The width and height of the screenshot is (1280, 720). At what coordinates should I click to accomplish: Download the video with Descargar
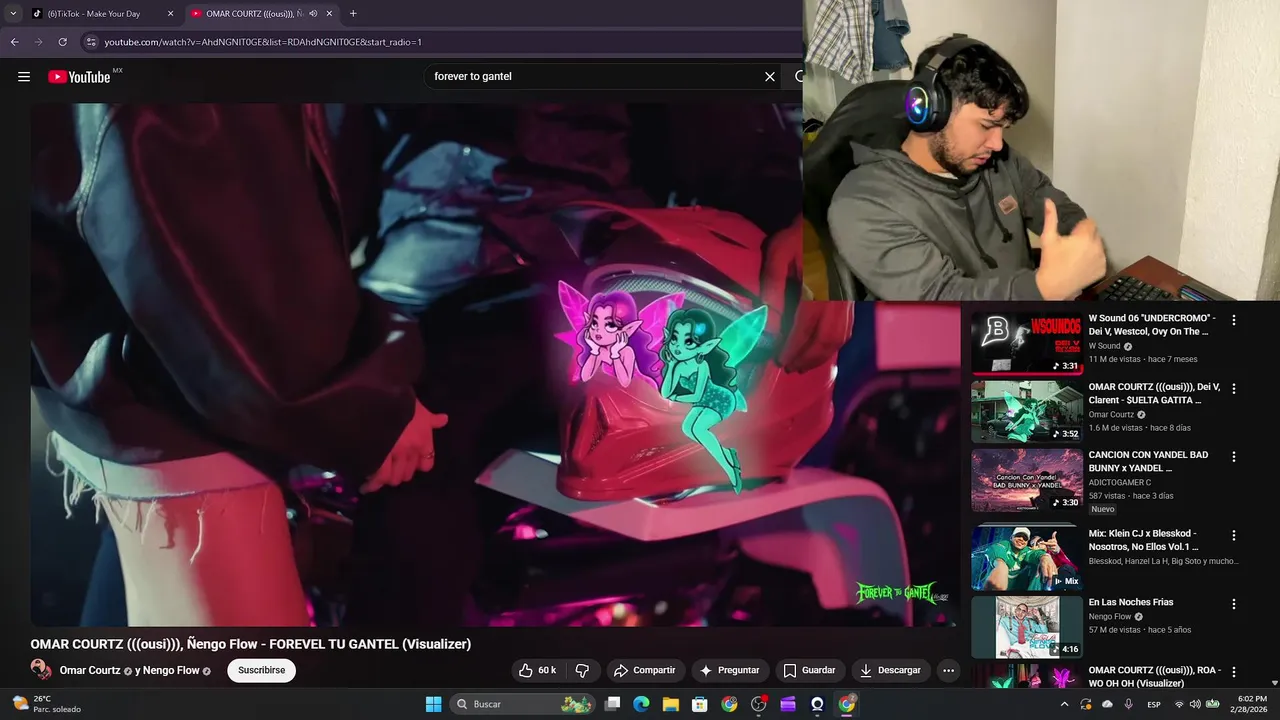point(890,670)
